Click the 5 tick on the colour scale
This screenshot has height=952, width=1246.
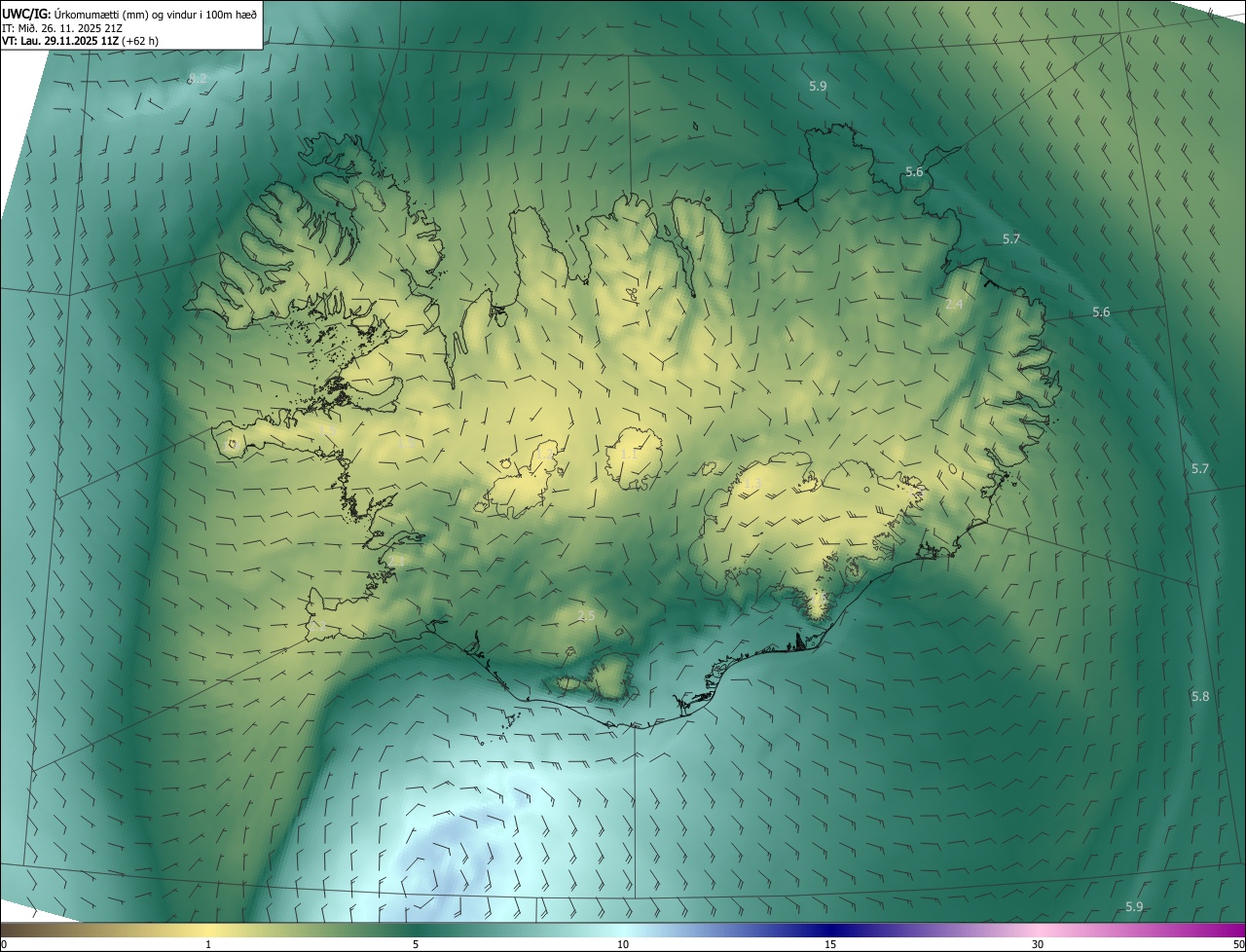coord(416,945)
